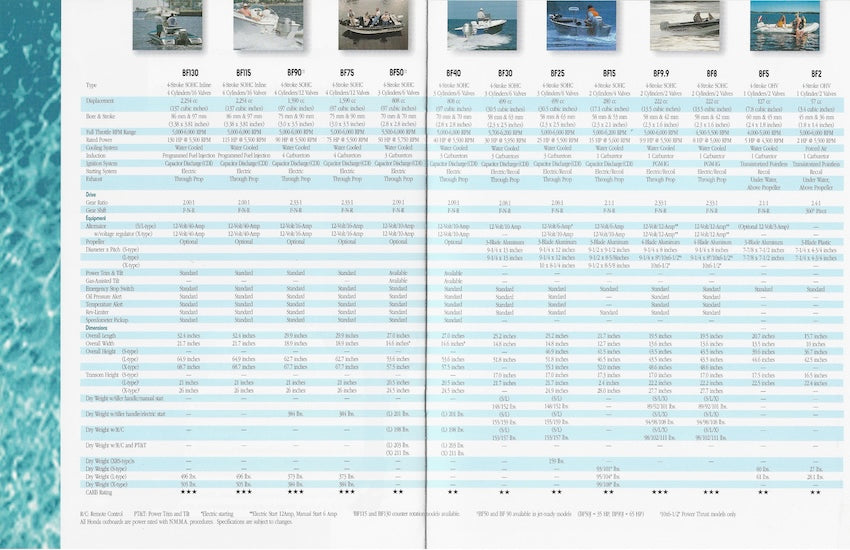850x550 pixels.
Task: Open the docked boat photo above BF130
Action: point(168,25)
